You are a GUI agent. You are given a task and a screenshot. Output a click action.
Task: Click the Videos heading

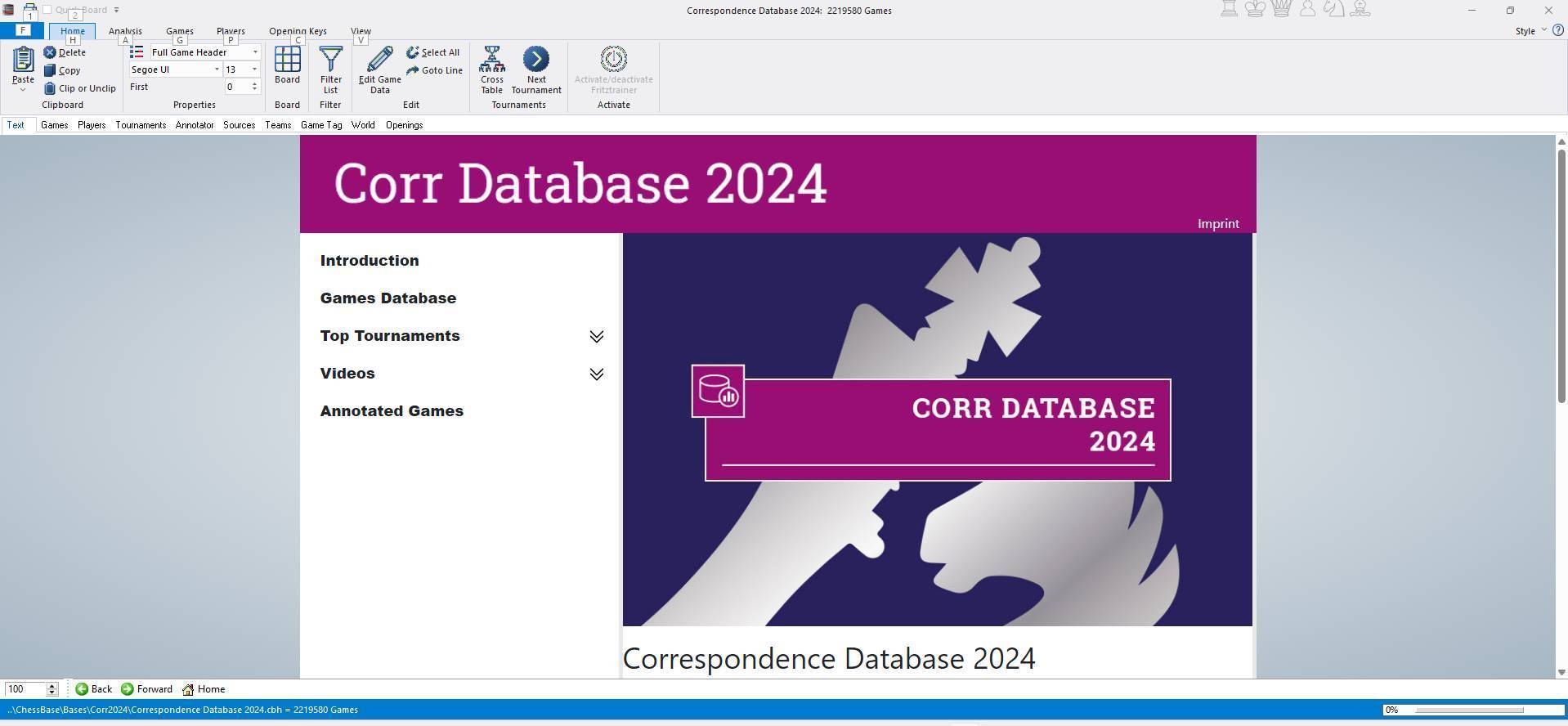click(x=347, y=374)
